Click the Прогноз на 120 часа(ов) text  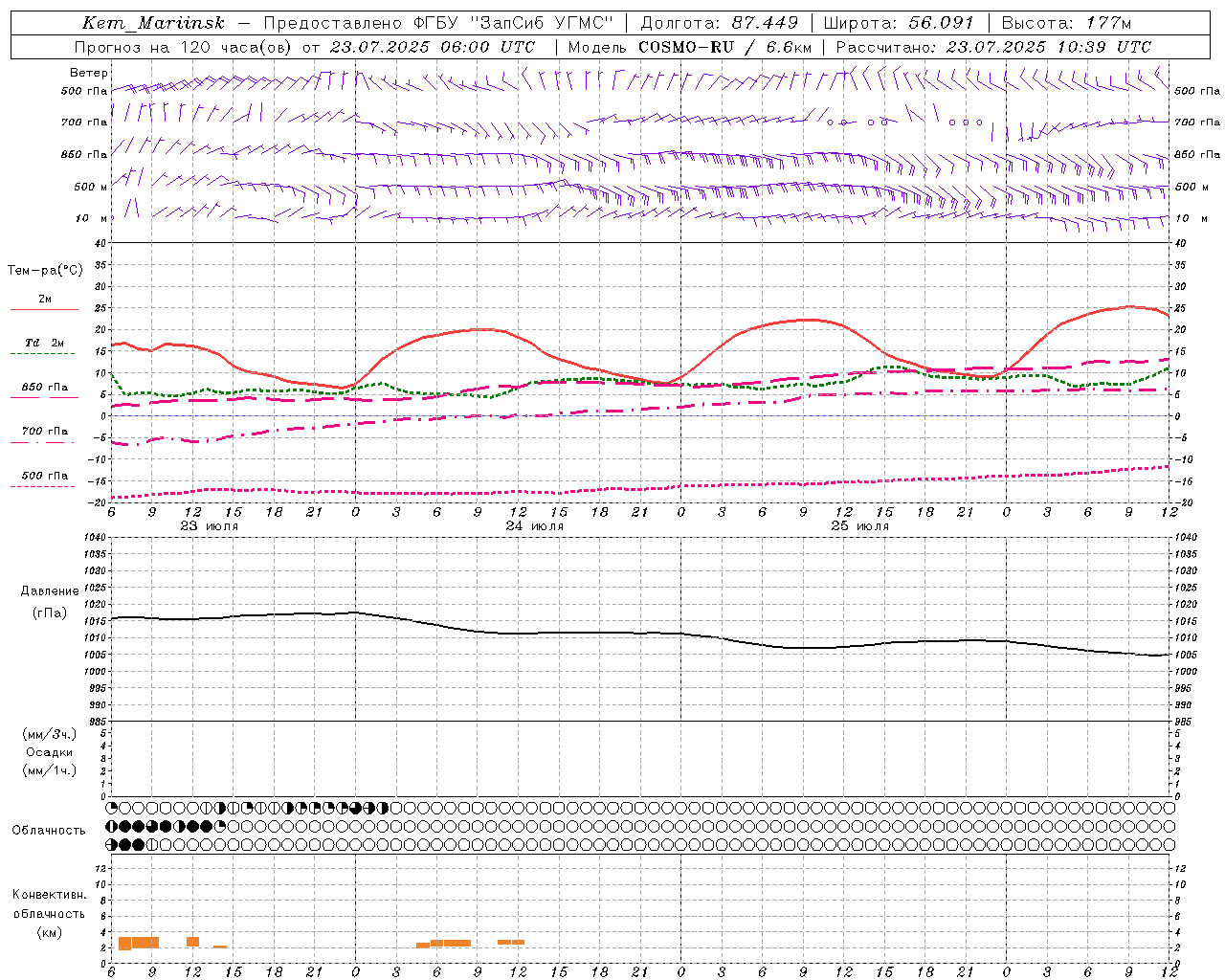[181, 47]
